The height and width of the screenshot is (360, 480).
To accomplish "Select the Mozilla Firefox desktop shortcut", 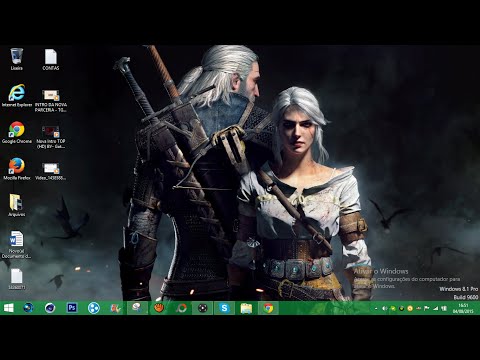I will point(17,169).
